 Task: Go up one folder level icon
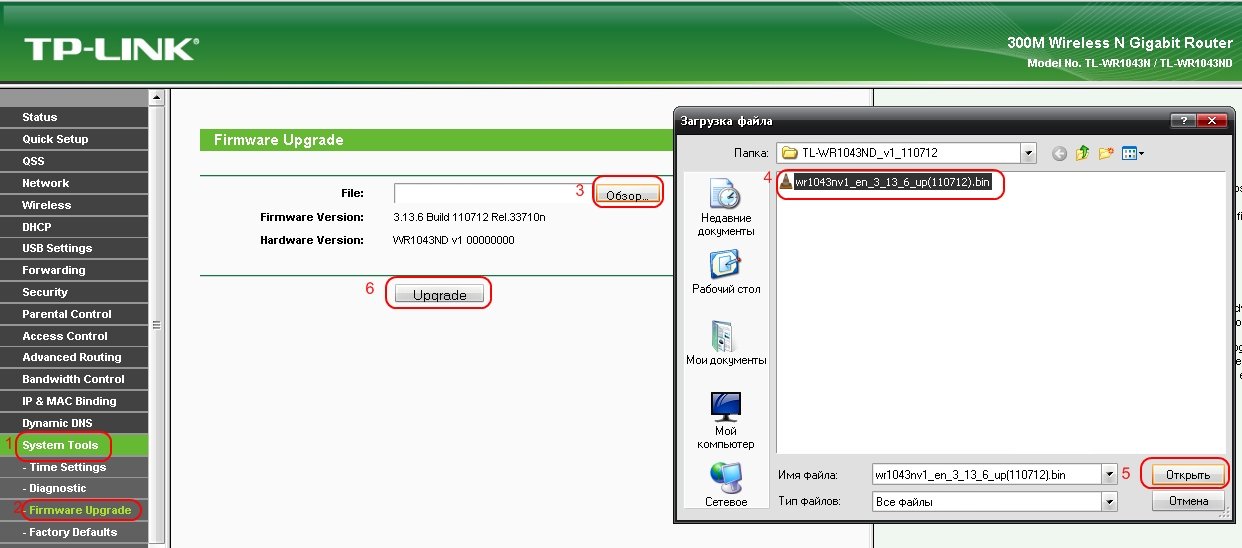point(1082,153)
